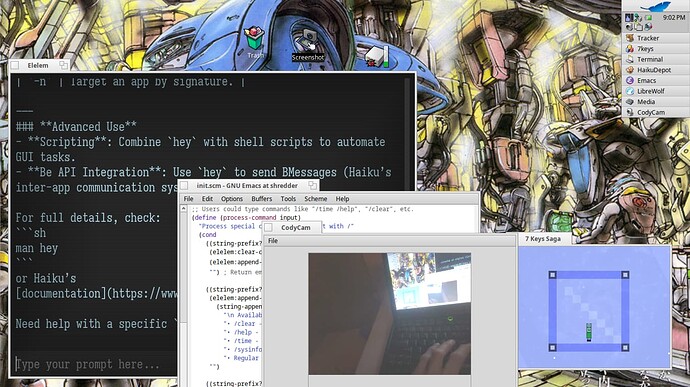Click the 7 Keys Saga title tab

point(543,239)
